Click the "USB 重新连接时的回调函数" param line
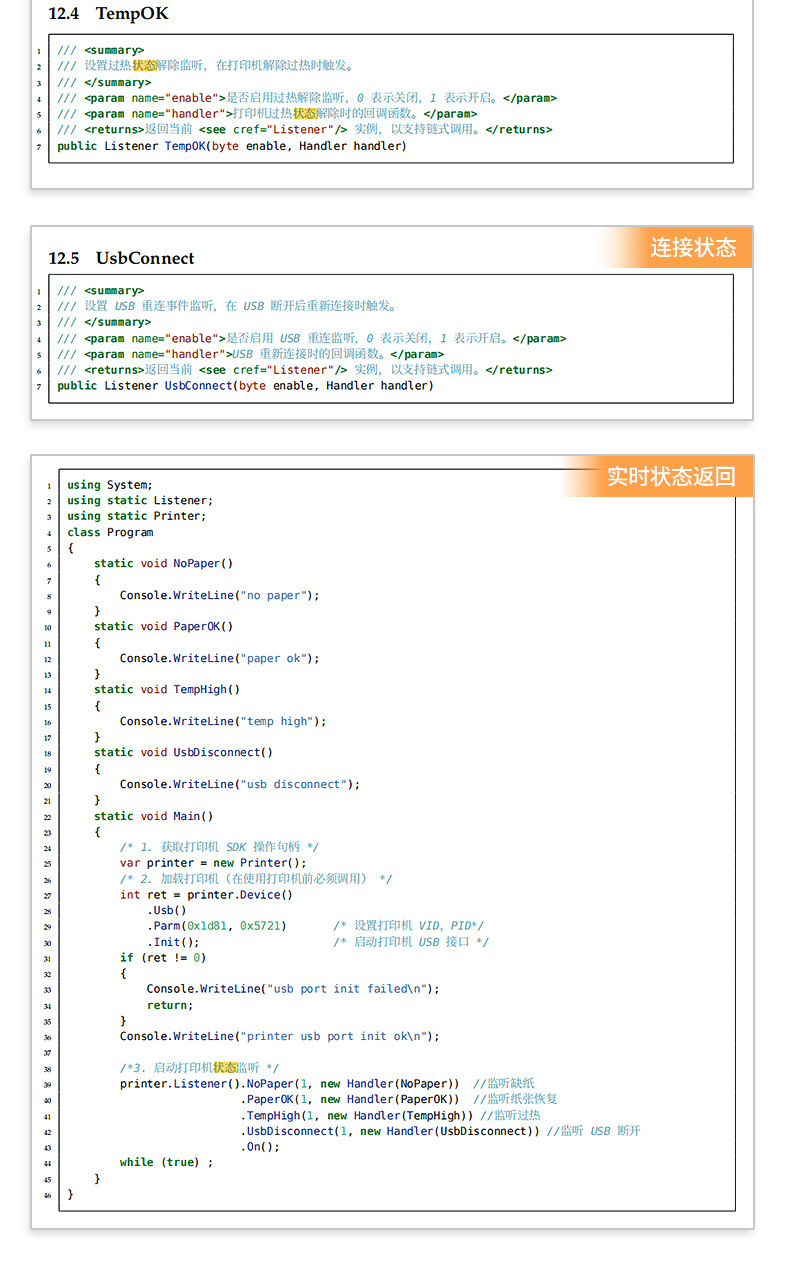 250,354
